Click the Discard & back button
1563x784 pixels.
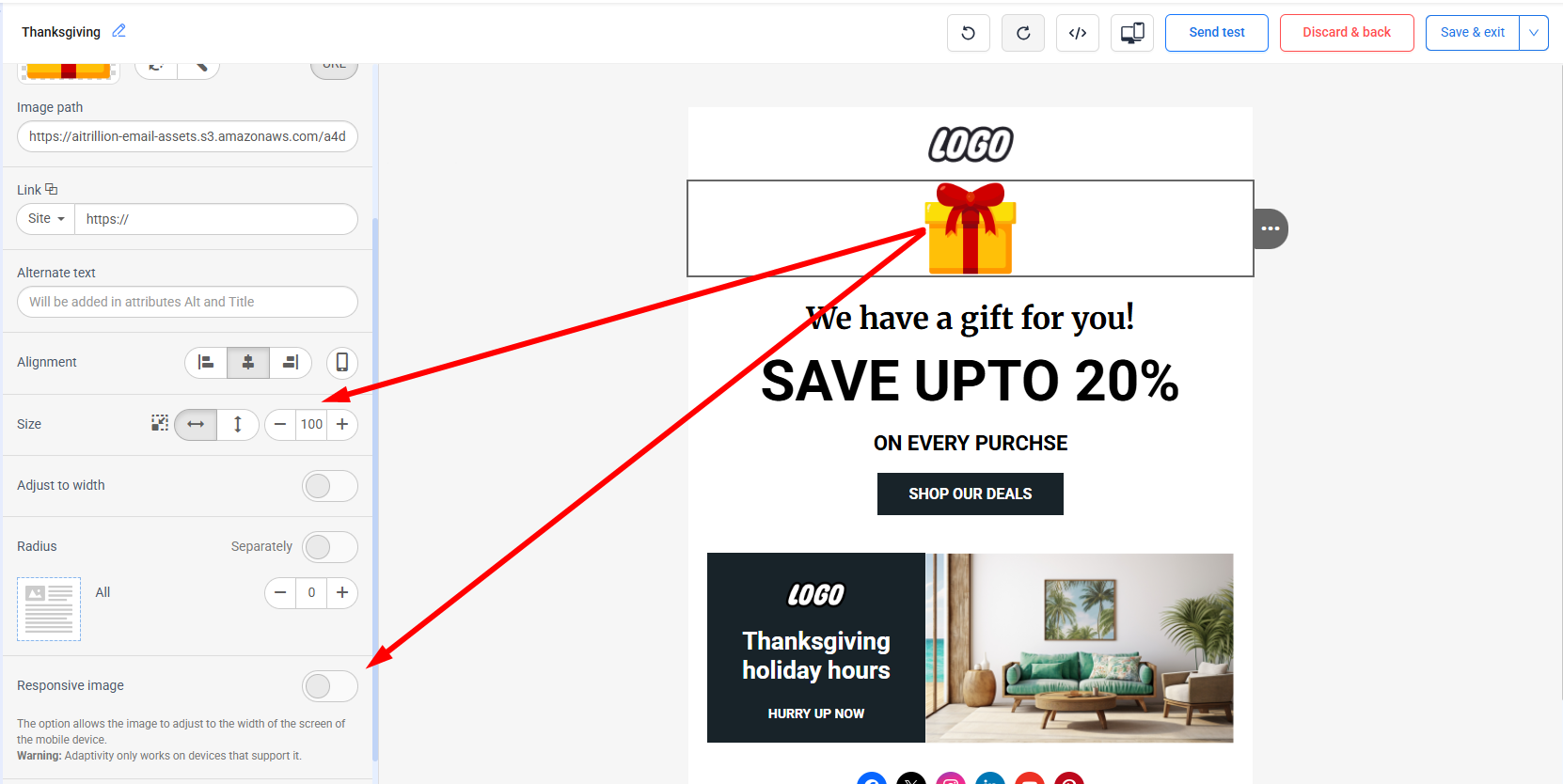1347,33
